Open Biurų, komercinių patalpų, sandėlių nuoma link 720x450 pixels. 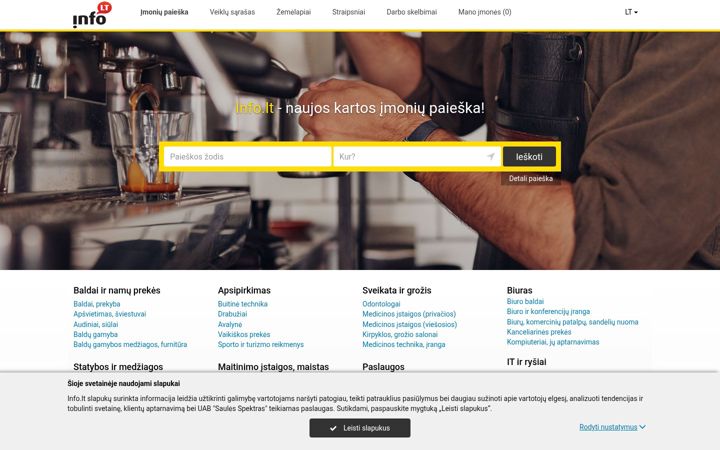pyautogui.click(x=572, y=322)
